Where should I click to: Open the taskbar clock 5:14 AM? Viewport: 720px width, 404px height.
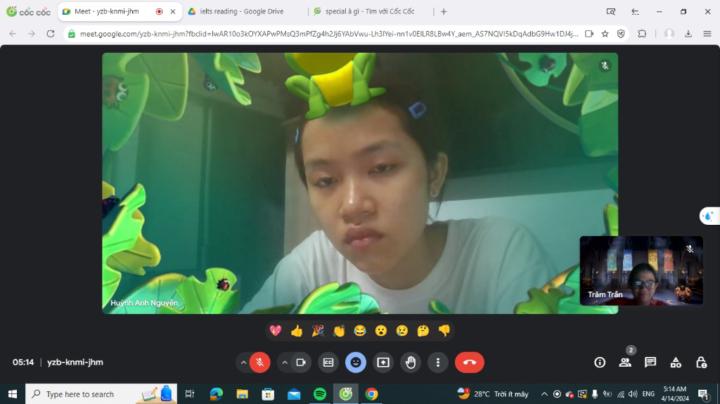tap(674, 394)
